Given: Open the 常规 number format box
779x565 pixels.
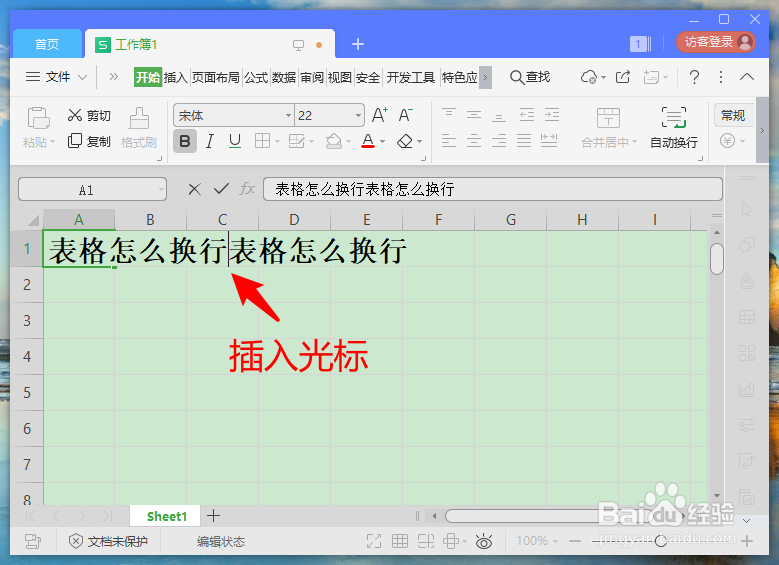Looking at the screenshot, I should [x=733, y=115].
